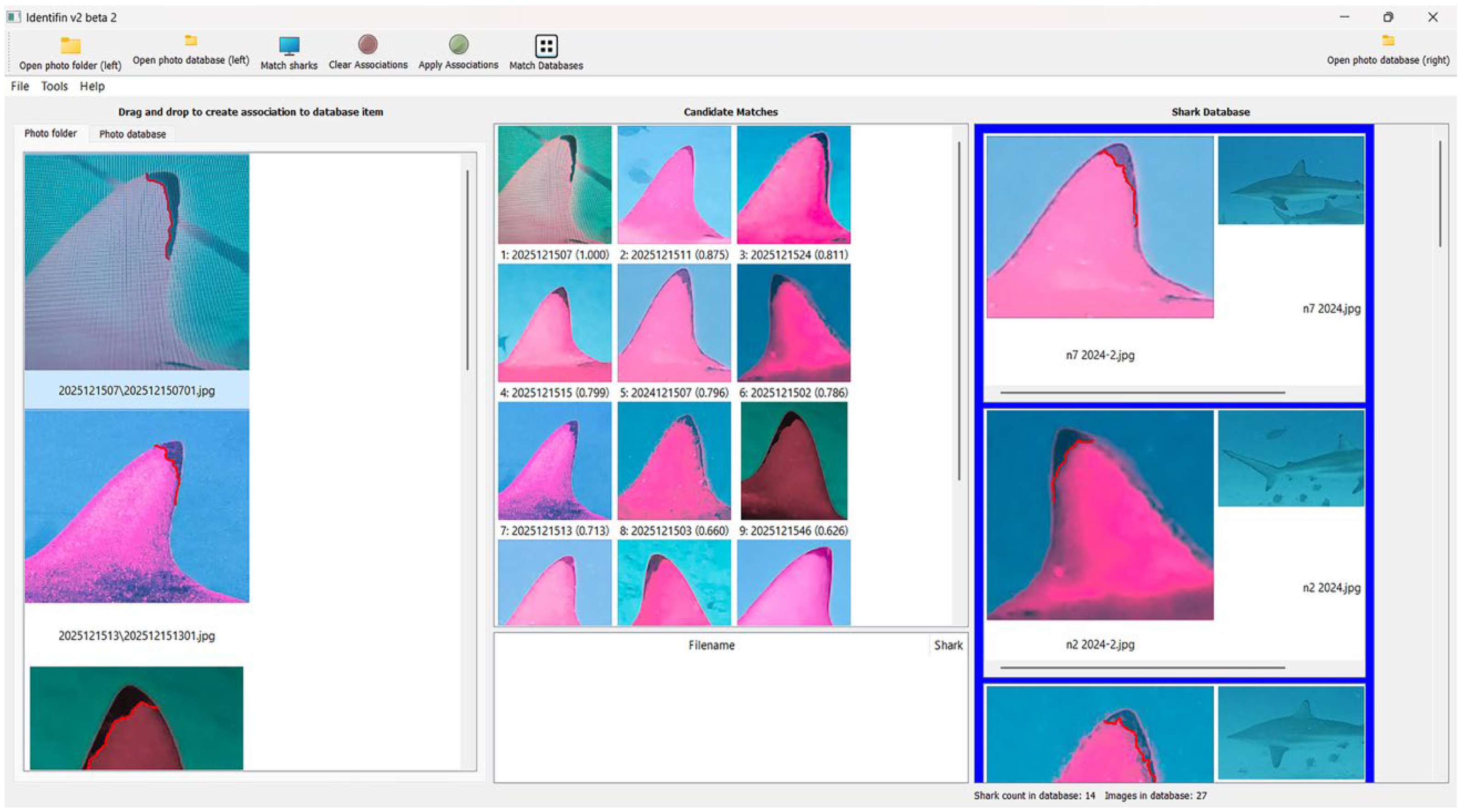Click the Filename column header
This screenshot has height=812, width=1462.
click(x=711, y=645)
